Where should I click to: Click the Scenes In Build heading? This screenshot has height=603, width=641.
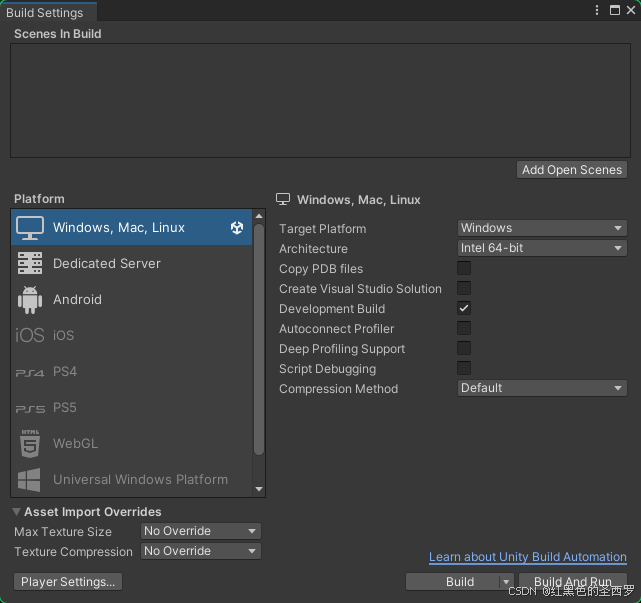(x=58, y=34)
